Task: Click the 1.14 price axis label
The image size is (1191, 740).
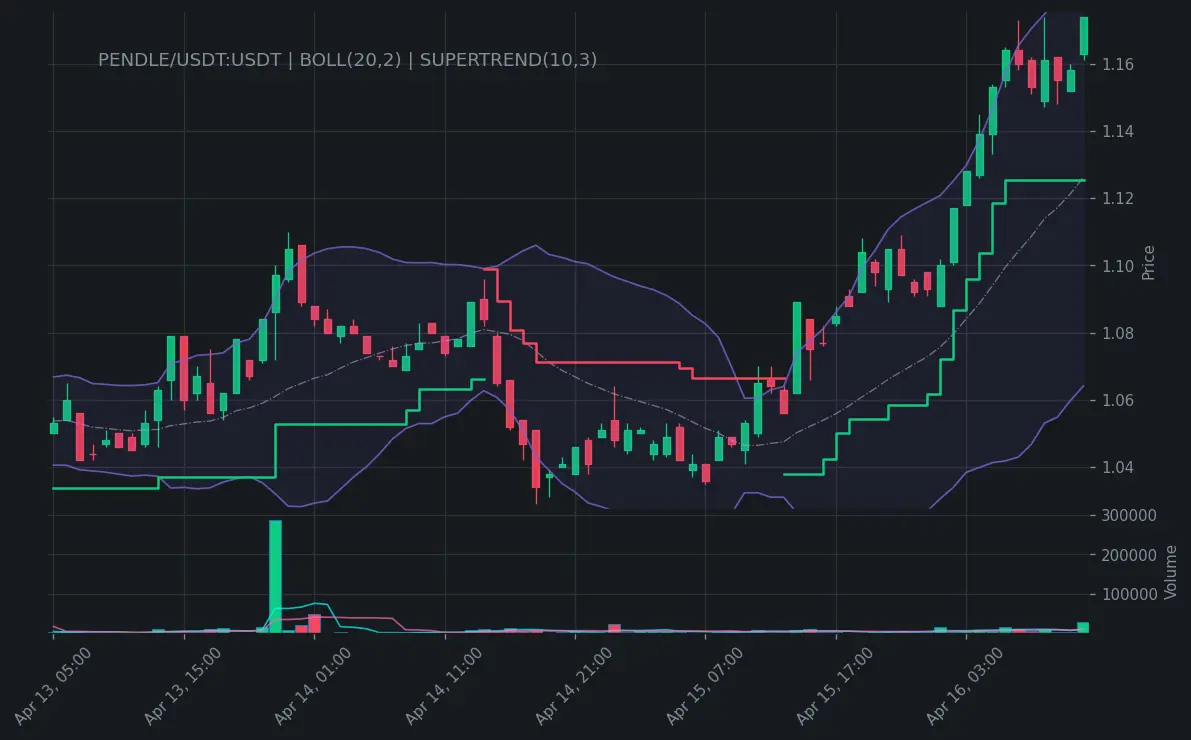Action: 1118,131
